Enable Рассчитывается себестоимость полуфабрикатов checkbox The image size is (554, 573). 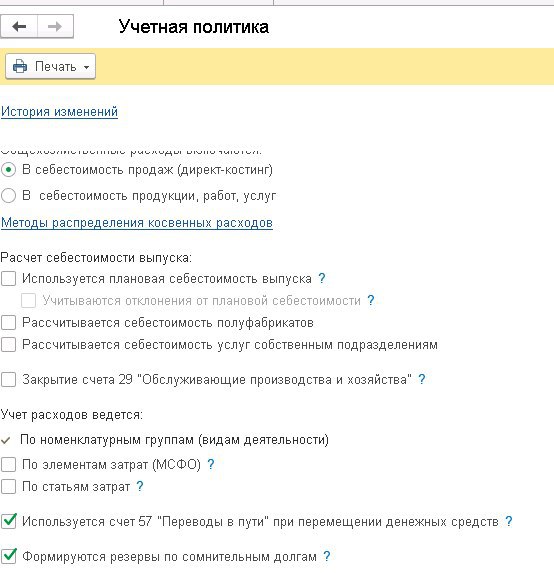click(8, 323)
